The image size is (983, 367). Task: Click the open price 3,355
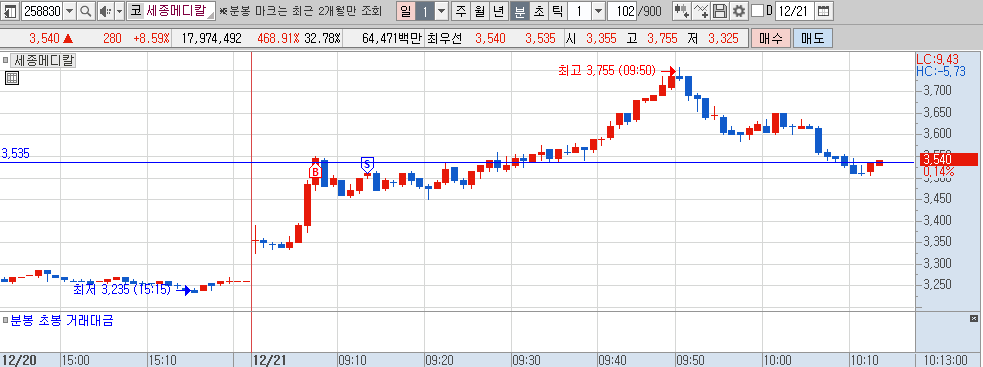601,38
